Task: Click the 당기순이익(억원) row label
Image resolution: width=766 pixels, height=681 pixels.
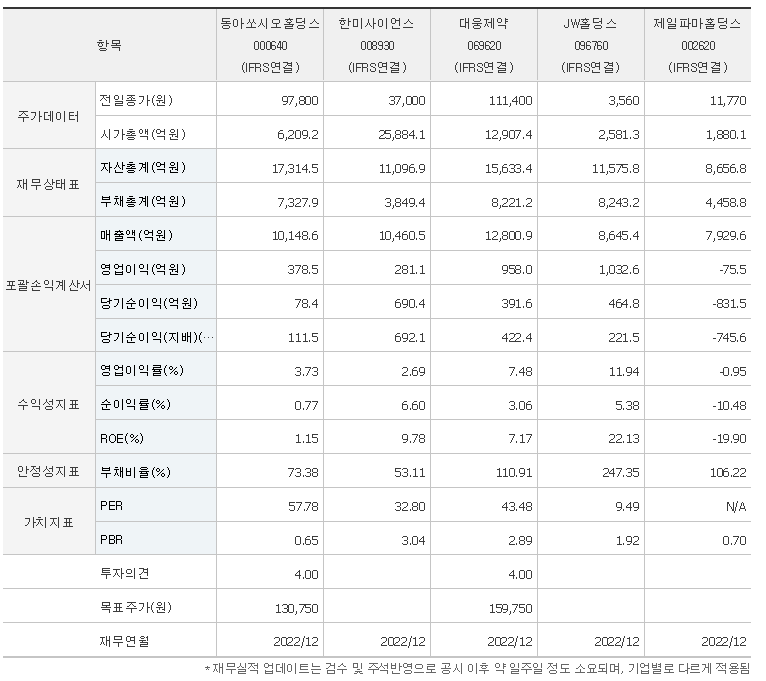Action: 149,303
